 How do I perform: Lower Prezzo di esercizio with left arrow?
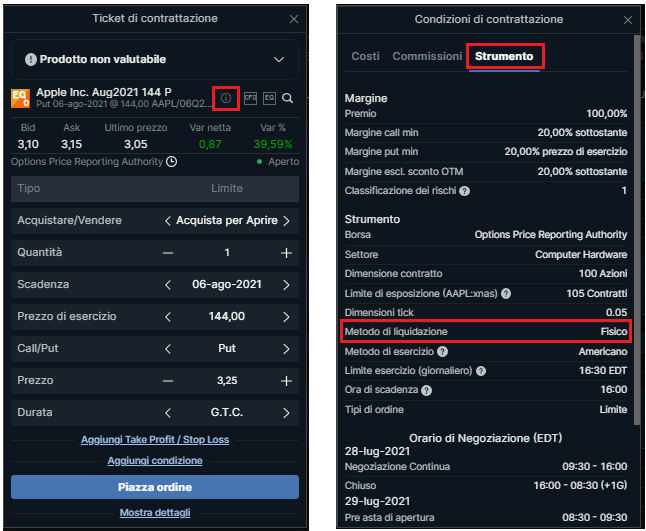tap(168, 317)
